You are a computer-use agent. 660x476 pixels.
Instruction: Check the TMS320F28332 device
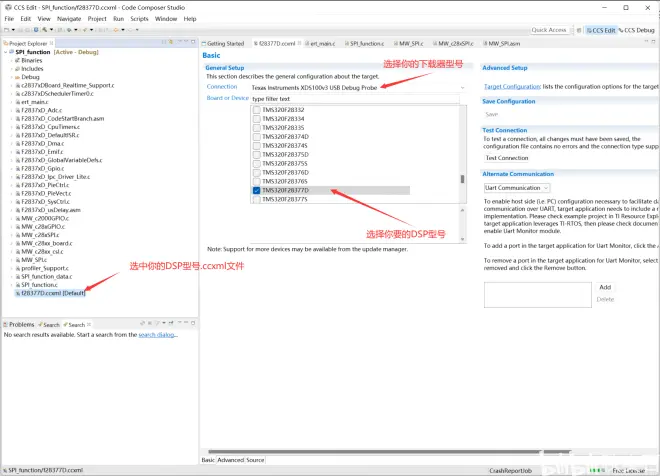pos(256,110)
